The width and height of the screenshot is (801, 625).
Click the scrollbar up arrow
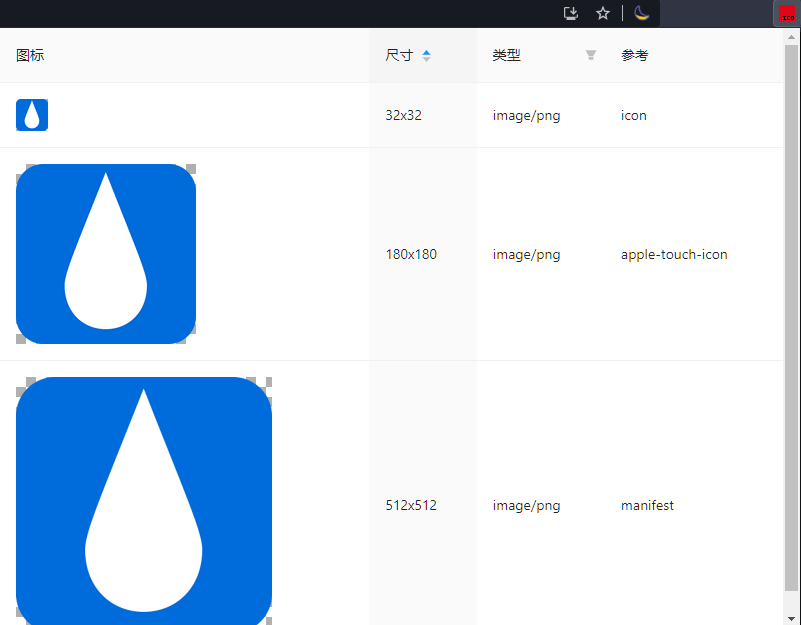792,36
